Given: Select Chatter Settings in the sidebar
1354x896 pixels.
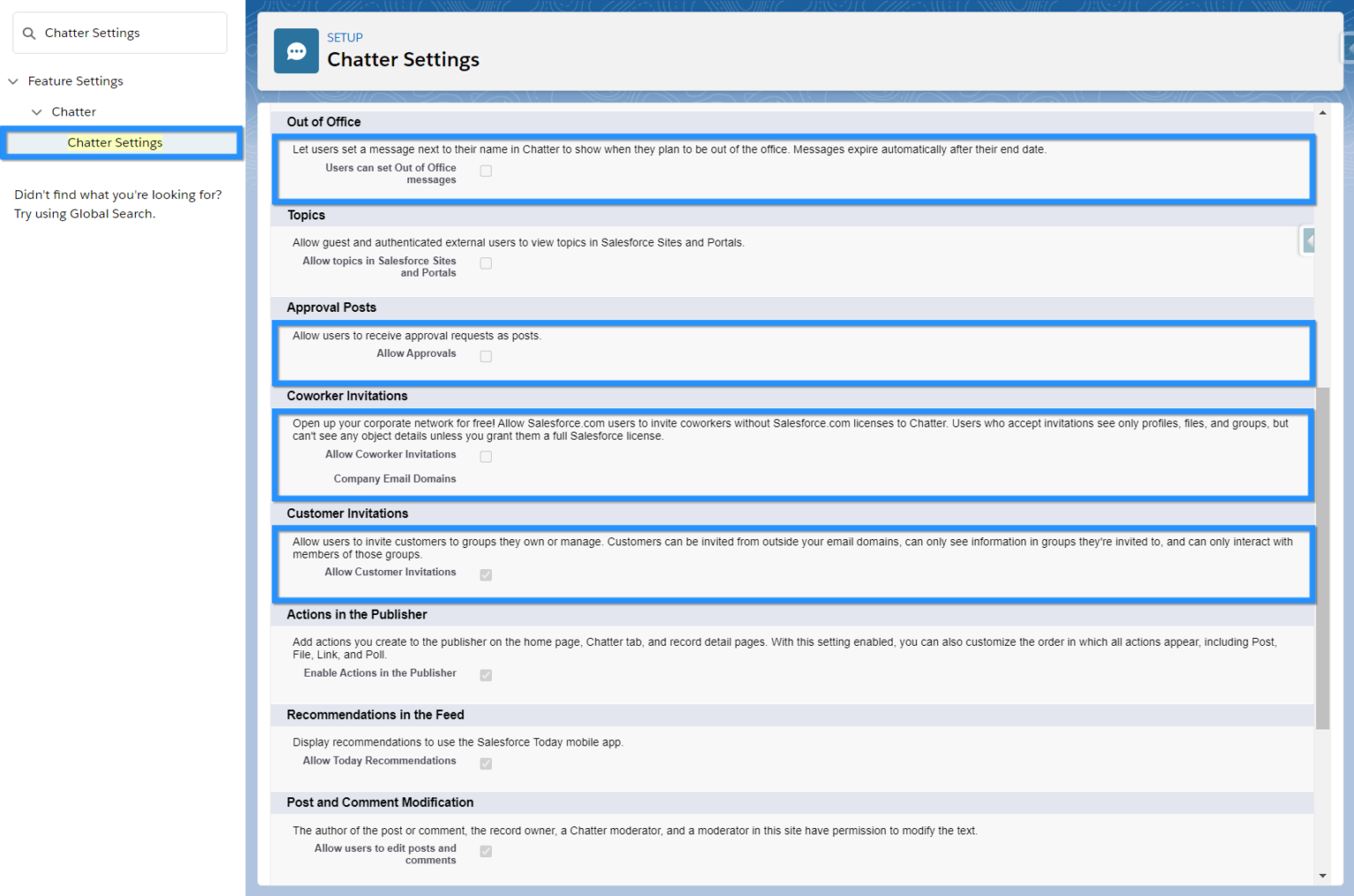Looking at the screenshot, I should 115,142.
